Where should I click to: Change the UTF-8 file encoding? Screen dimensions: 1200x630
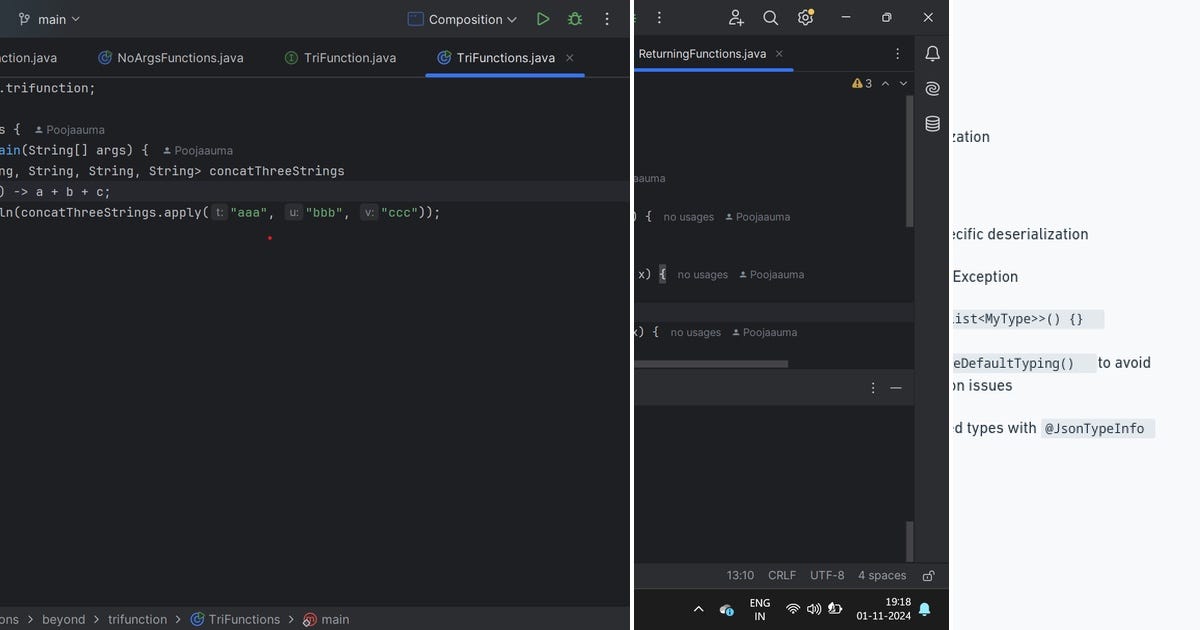827,575
